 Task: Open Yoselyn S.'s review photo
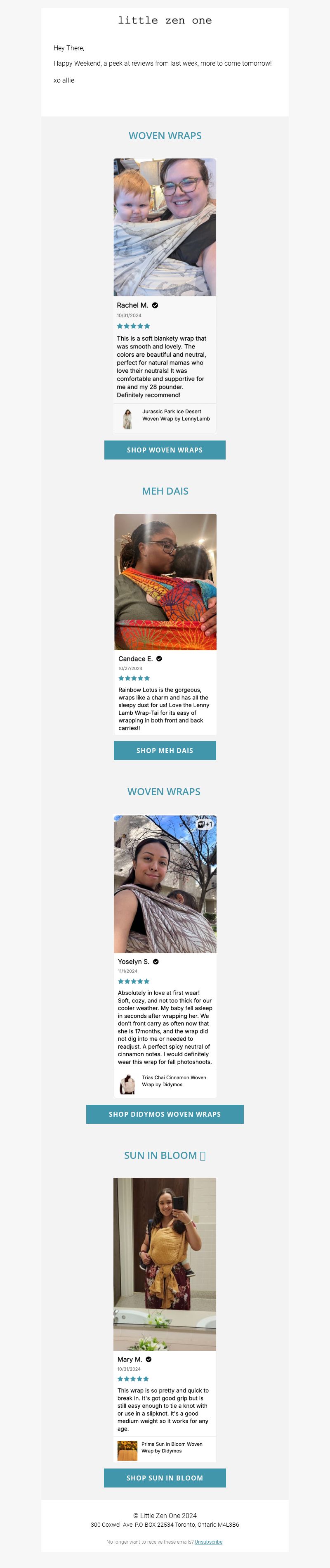[165, 884]
